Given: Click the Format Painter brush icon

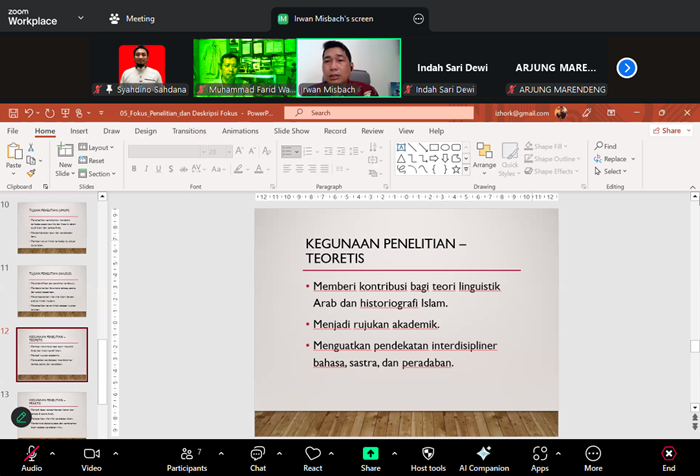Looking at the screenshot, I should pyautogui.click(x=31, y=173).
